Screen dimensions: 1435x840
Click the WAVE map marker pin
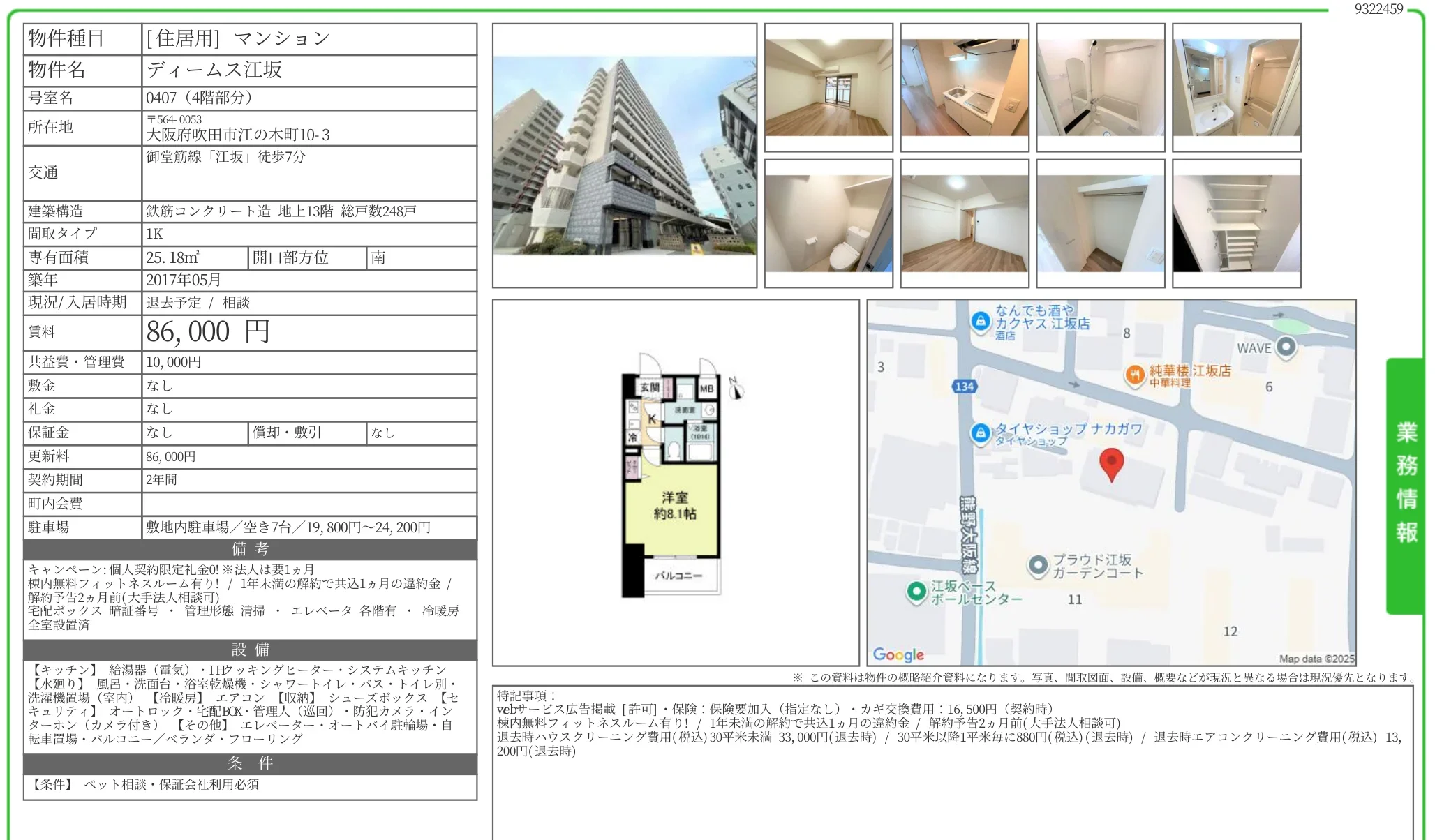tap(1286, 347)
